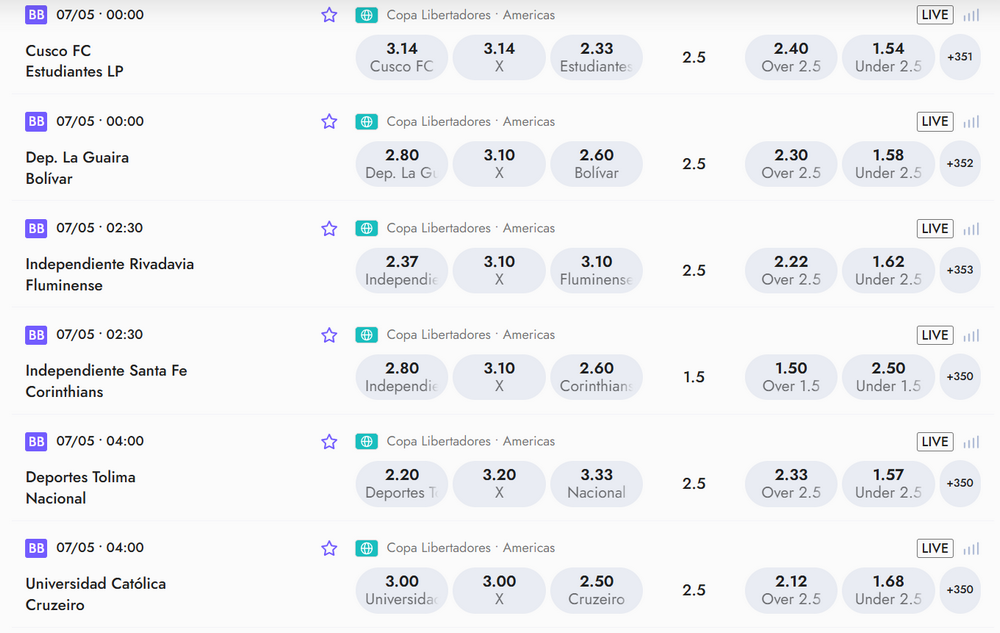Viewport: 1000px width, 633px height.
Task: Open Dep. La Guaira vs Bolívar match page
Action: tap(77, 168)
